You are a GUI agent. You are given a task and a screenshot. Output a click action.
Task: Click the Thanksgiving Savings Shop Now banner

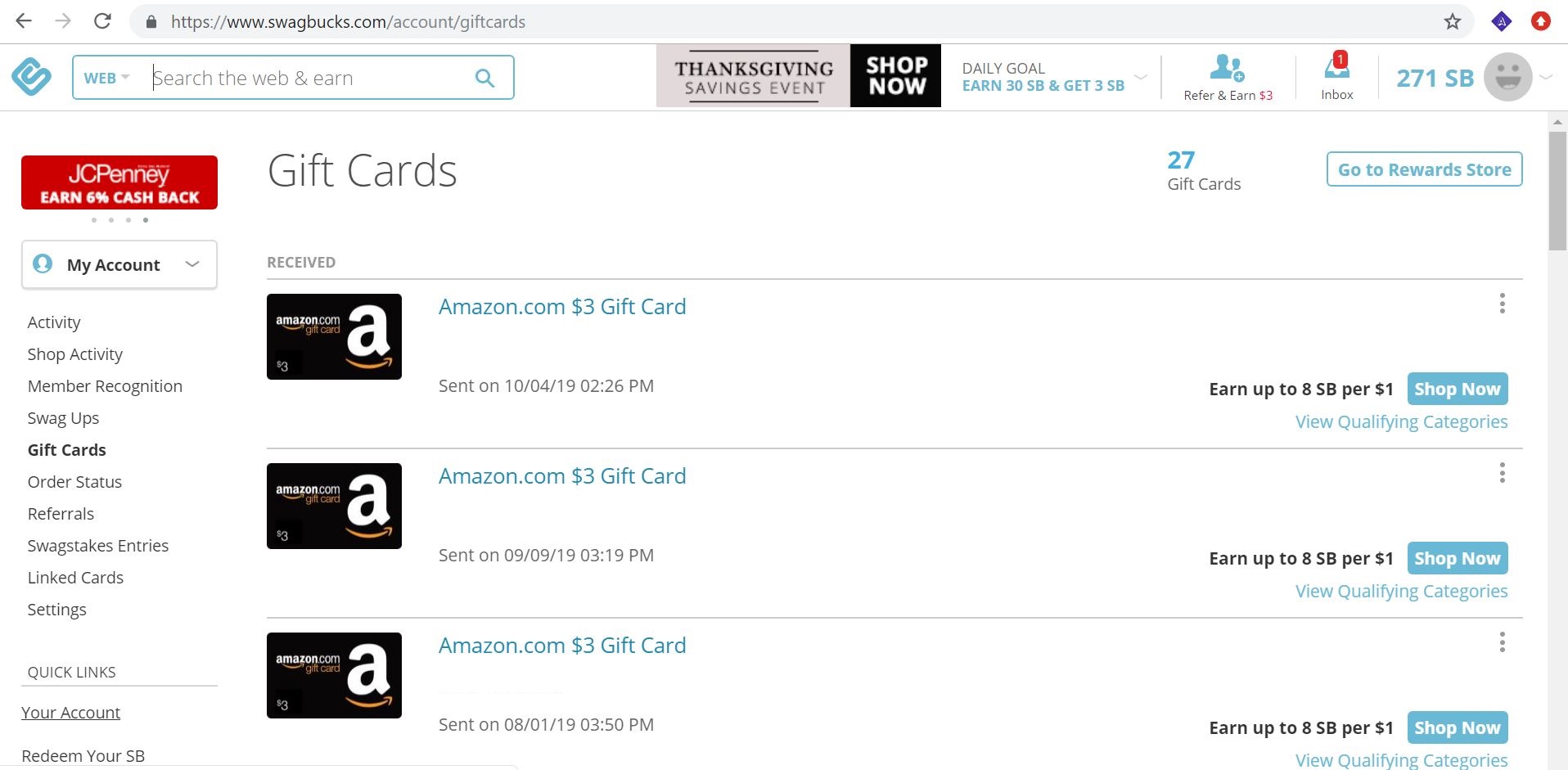[x=798, y=75]
